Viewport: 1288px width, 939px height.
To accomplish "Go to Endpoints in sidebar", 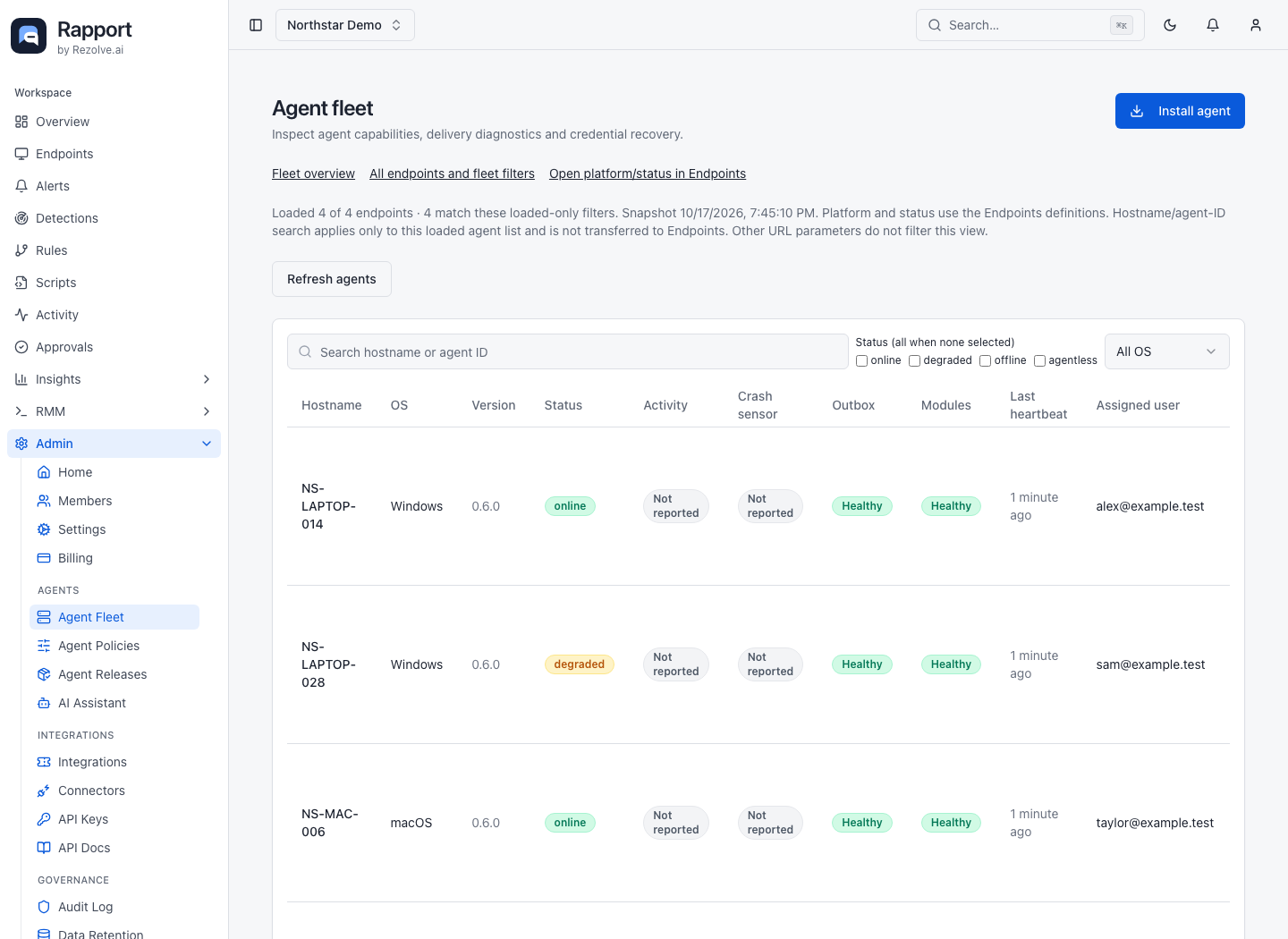I will pyautogui.click(x=114, y=154).
